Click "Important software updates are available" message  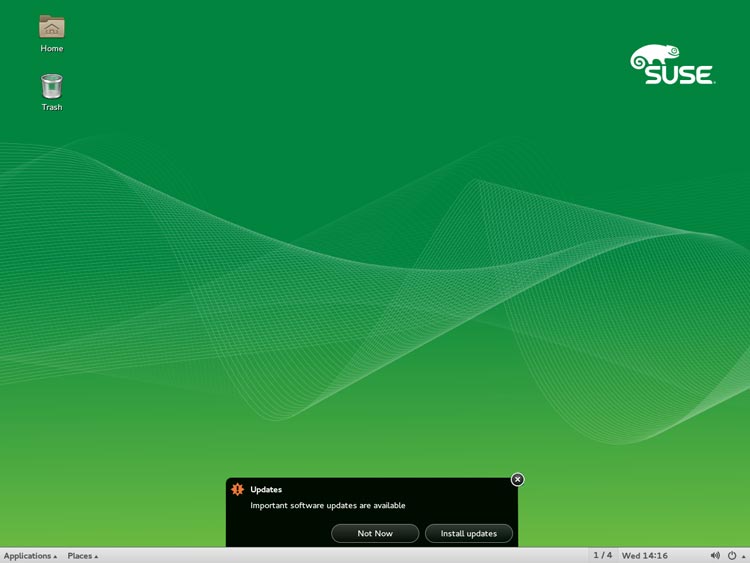click(328, 506)
